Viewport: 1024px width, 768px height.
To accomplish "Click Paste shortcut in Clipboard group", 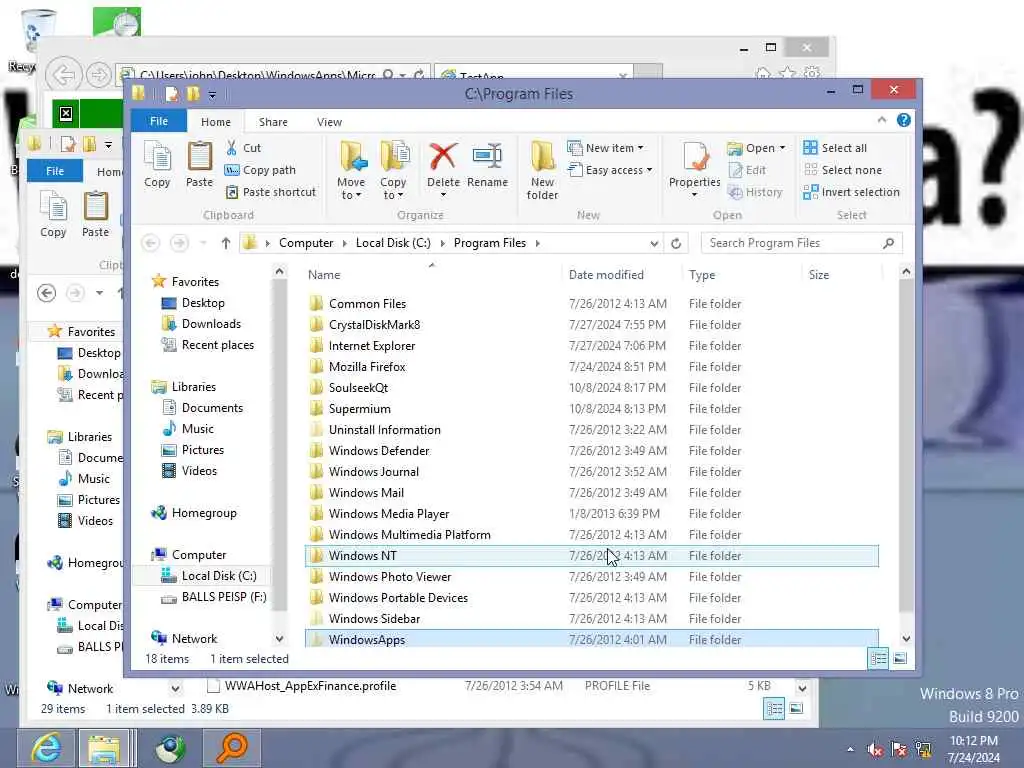I will [270, 192].
